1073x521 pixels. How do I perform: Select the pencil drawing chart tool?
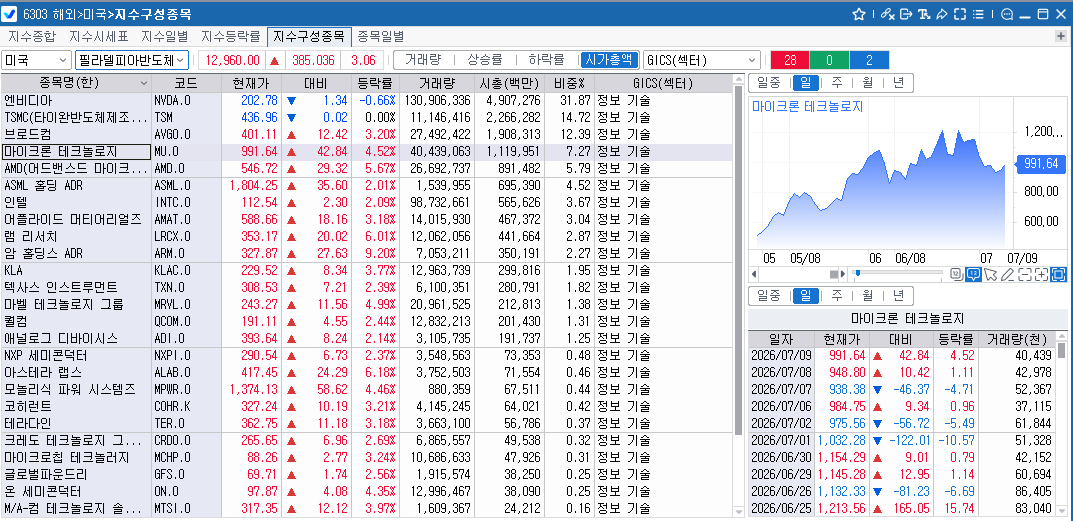(x=1007, y=275)
